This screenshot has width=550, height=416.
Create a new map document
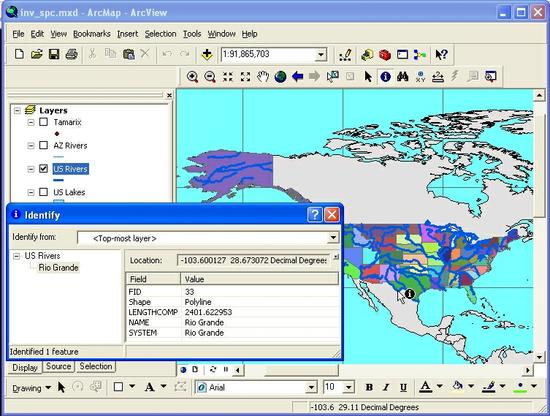pyautogui.click(x=19, y=55)
